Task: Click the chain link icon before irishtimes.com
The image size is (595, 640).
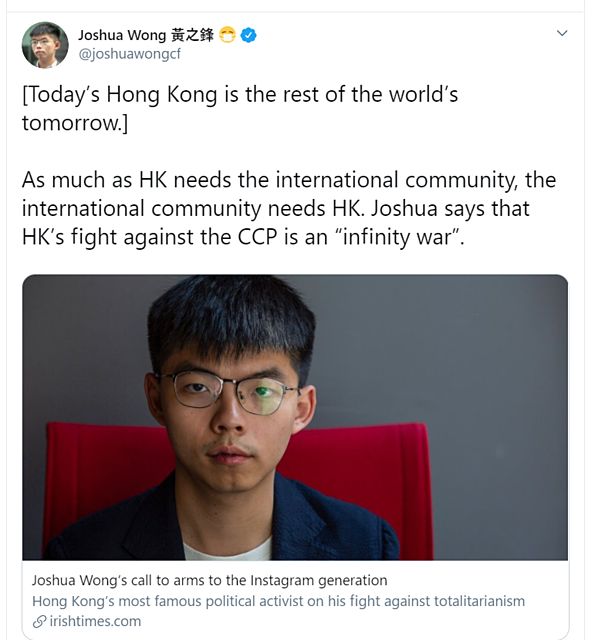Action: point(39,622)
